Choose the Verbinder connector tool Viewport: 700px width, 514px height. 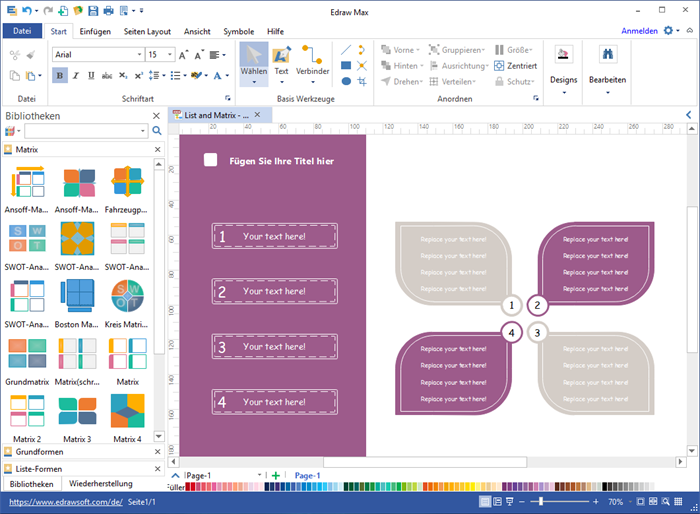click(x=312, y=60)
